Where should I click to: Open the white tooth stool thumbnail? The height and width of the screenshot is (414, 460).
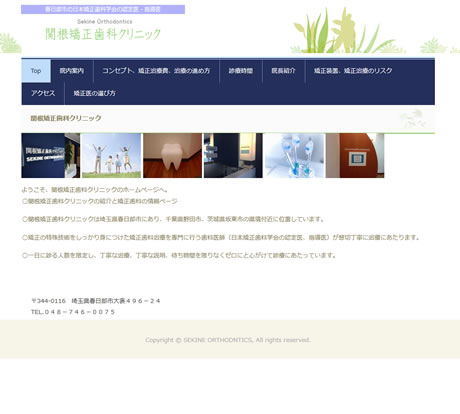click(172, 155)
